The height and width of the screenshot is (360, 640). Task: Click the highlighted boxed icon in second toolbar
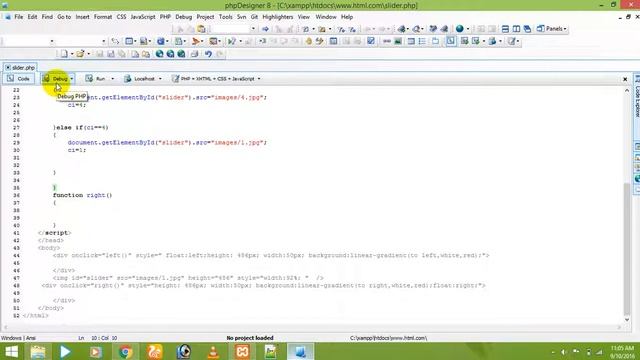(451, 41)
